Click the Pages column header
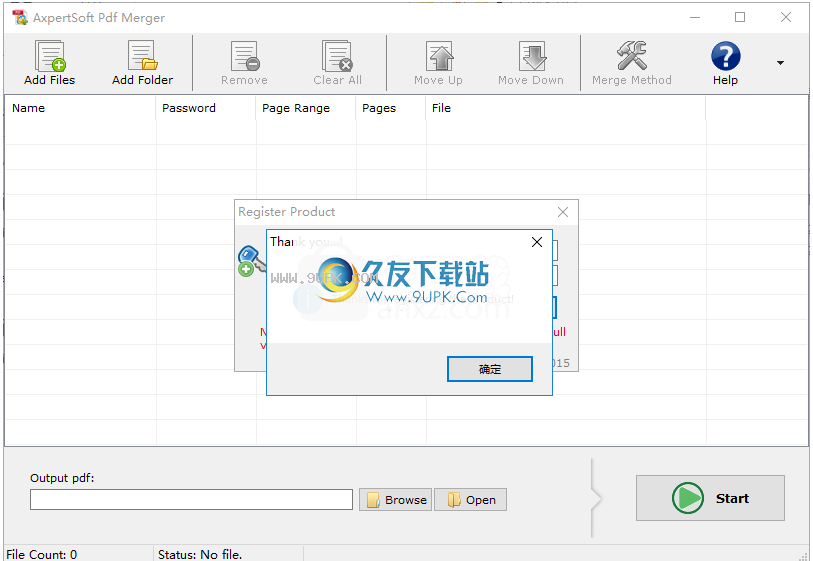 (391, 108)
